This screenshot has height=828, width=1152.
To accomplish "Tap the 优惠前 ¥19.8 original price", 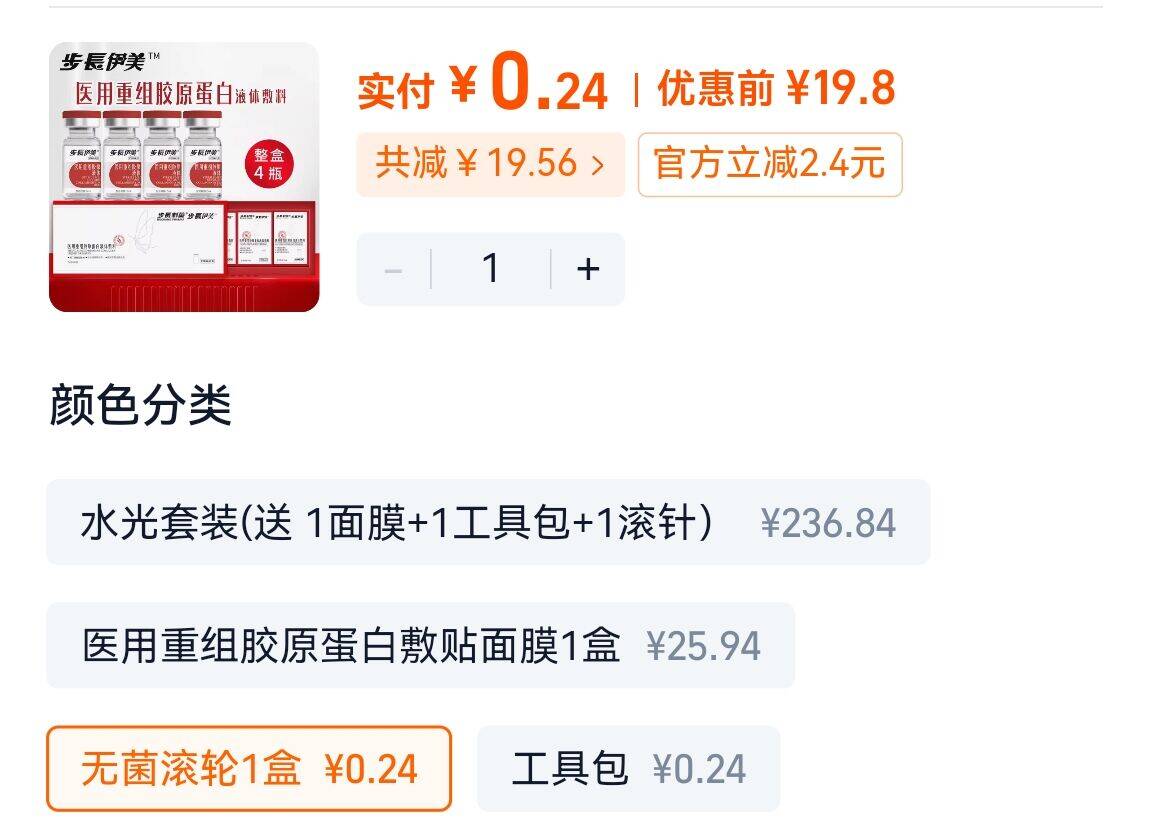I will tap(776, 89).
